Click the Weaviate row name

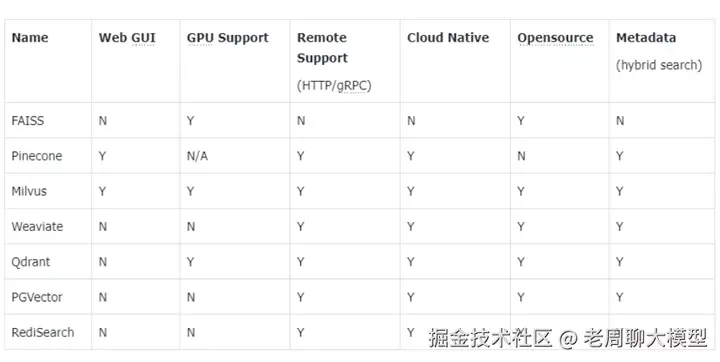[x=37, y=226]
